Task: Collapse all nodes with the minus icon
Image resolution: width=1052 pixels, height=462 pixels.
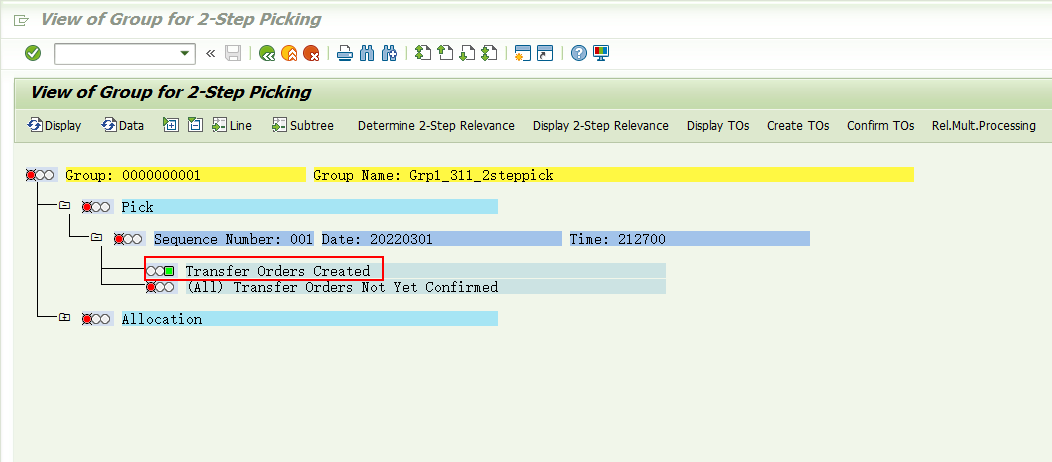Action: coord(195,125)
